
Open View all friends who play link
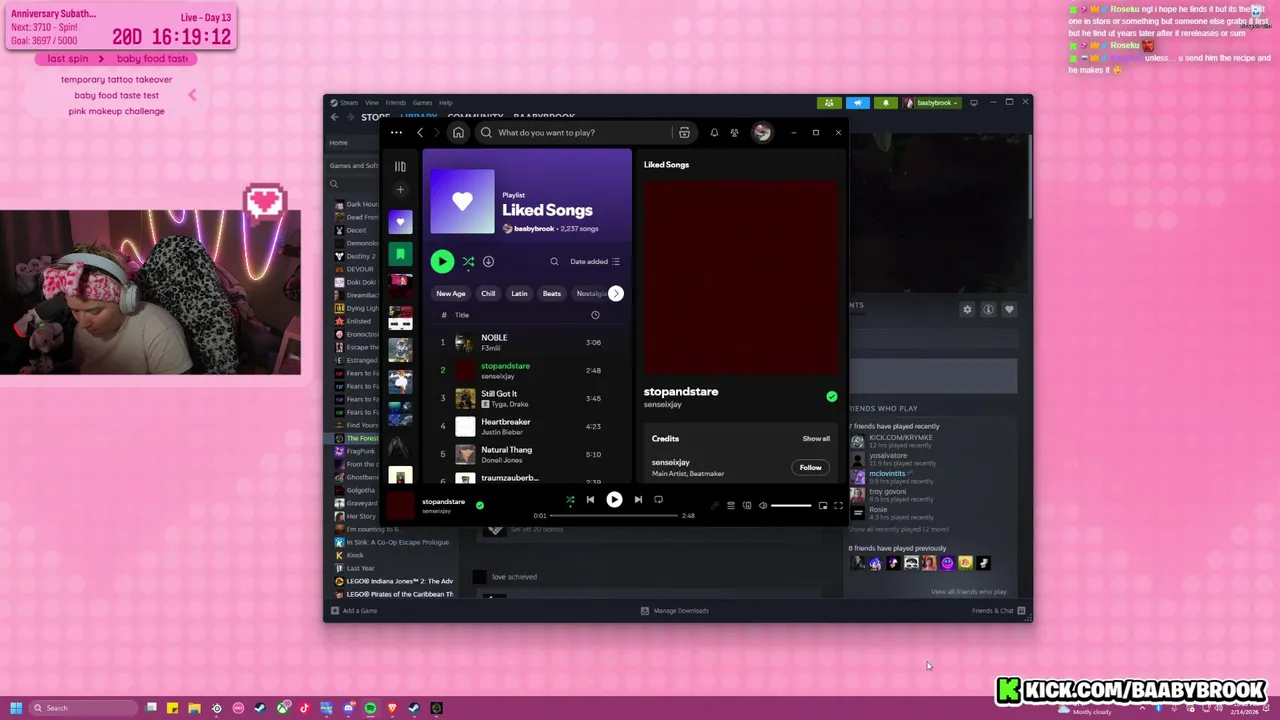click(x=968, y=592)
